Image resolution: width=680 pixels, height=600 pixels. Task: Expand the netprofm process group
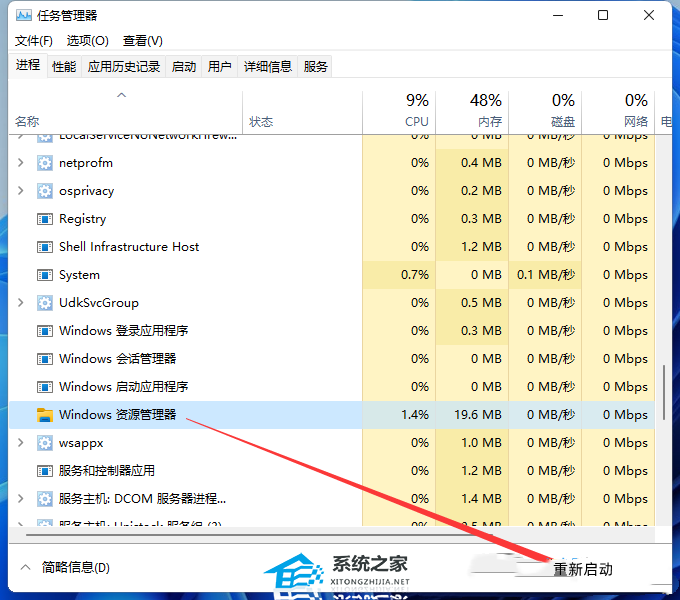point(20,163)
